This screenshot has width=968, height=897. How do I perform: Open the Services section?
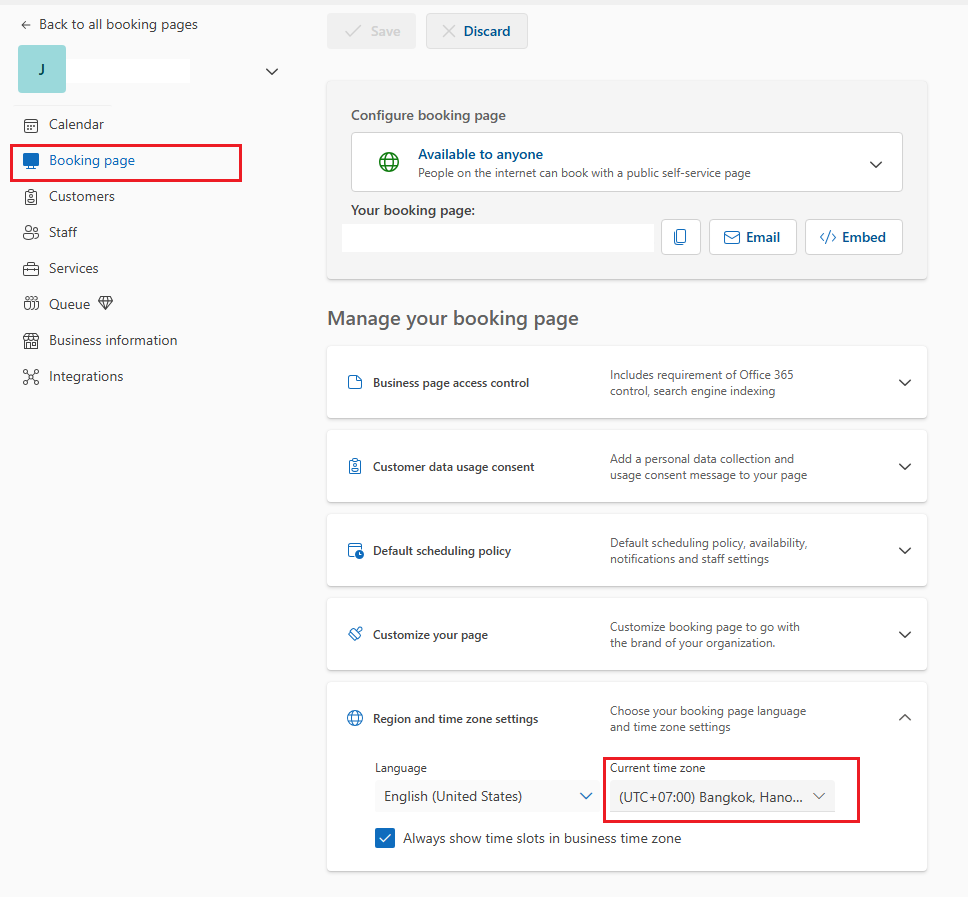[73, 269]
